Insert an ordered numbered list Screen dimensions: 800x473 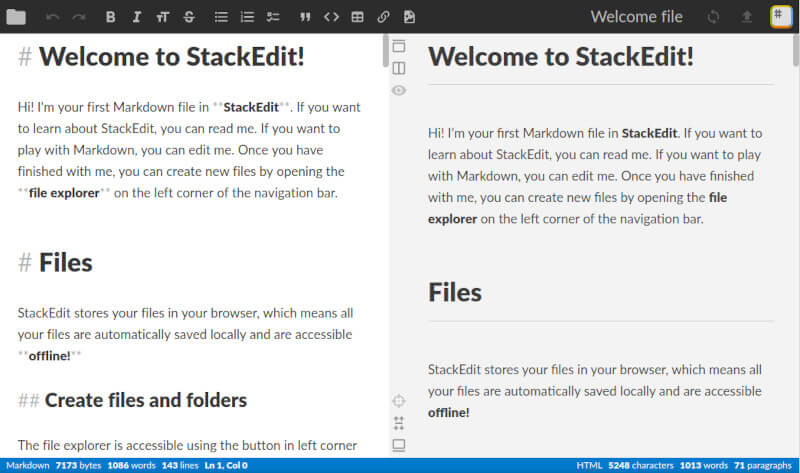coord(247,17)
